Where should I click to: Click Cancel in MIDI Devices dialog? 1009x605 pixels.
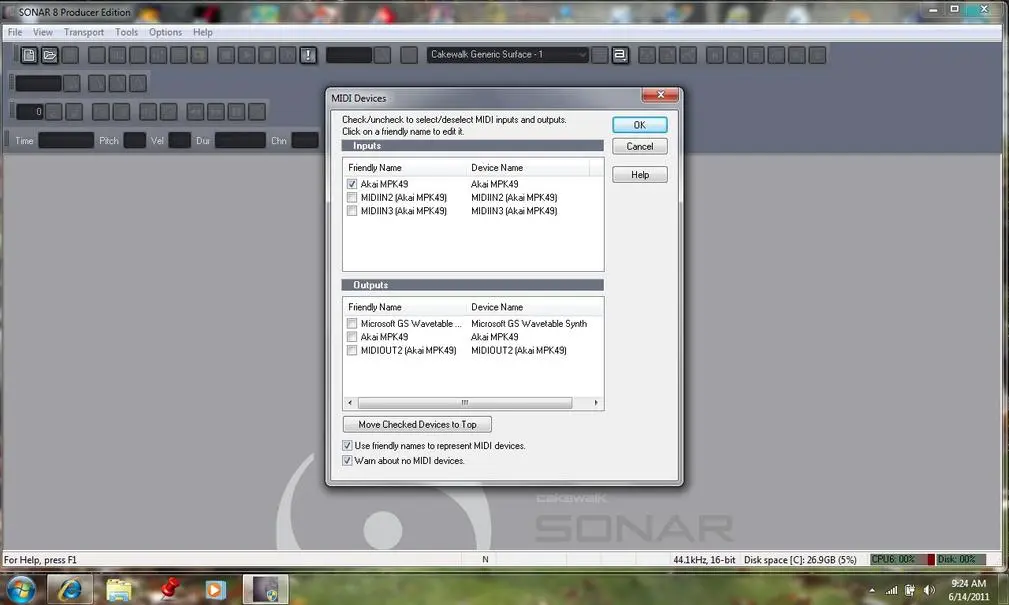point(640,147)
